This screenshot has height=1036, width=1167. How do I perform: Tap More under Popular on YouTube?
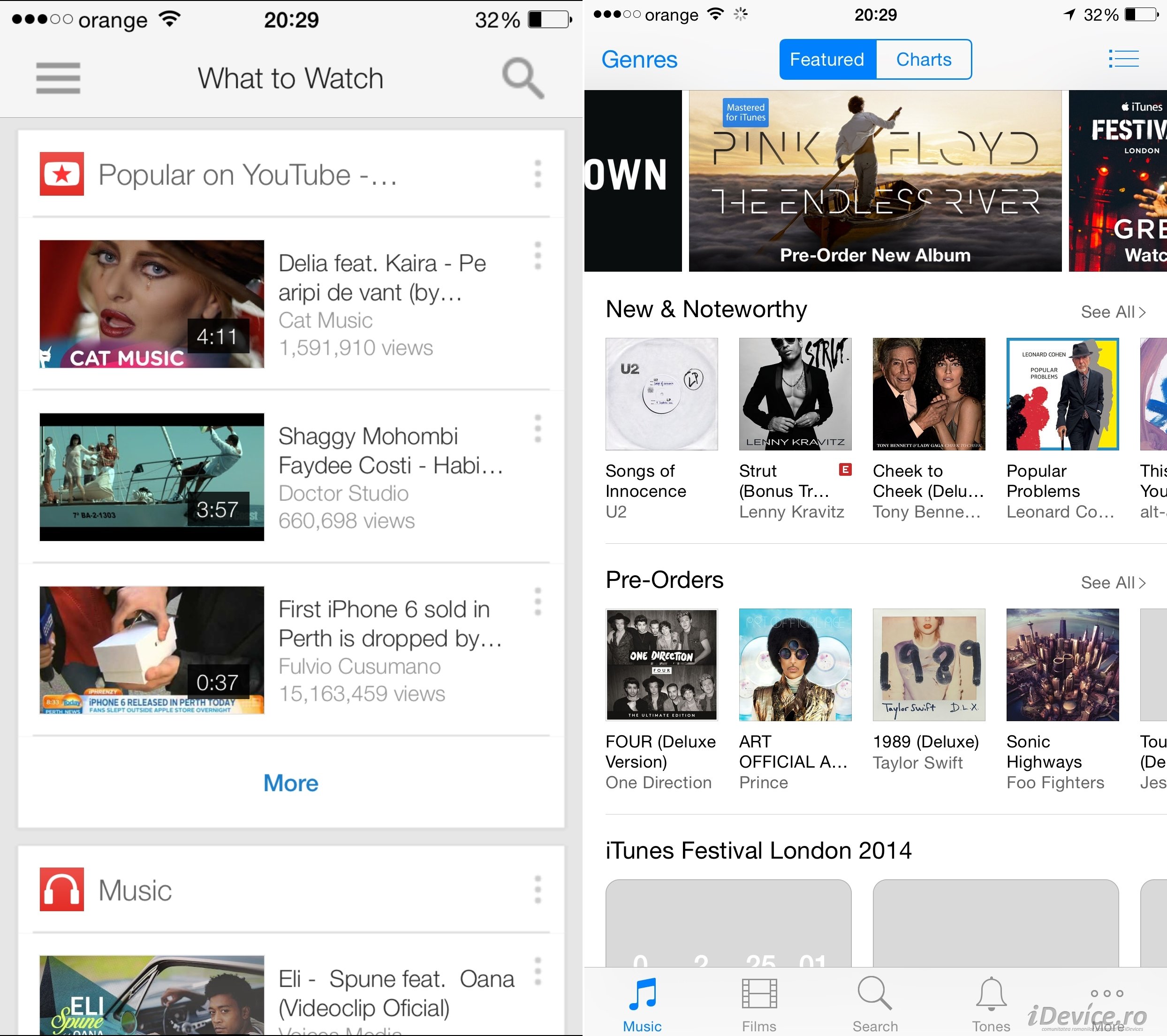pos(291,783)
